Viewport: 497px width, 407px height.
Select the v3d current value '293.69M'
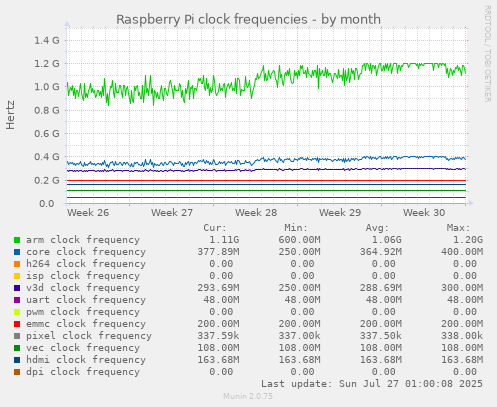tap(218, 288)
